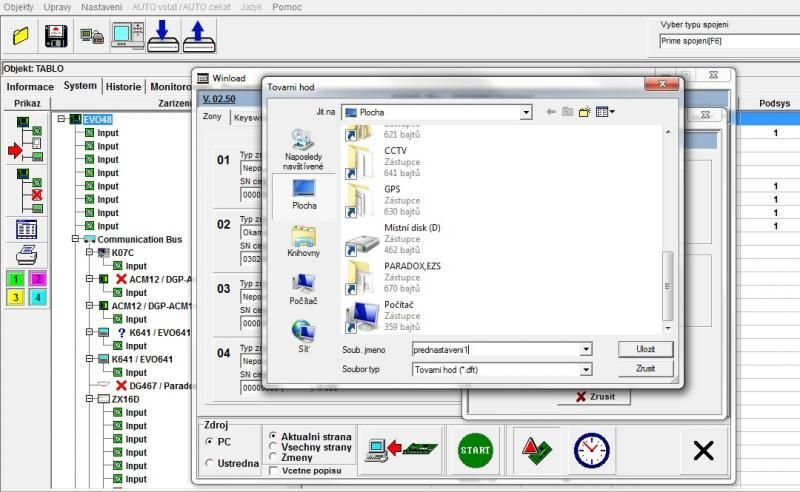Image resolution: width=800 pixels, height=492 pixels.
Task: Click the yellow open folder toolbar icon
Action: 21,37
